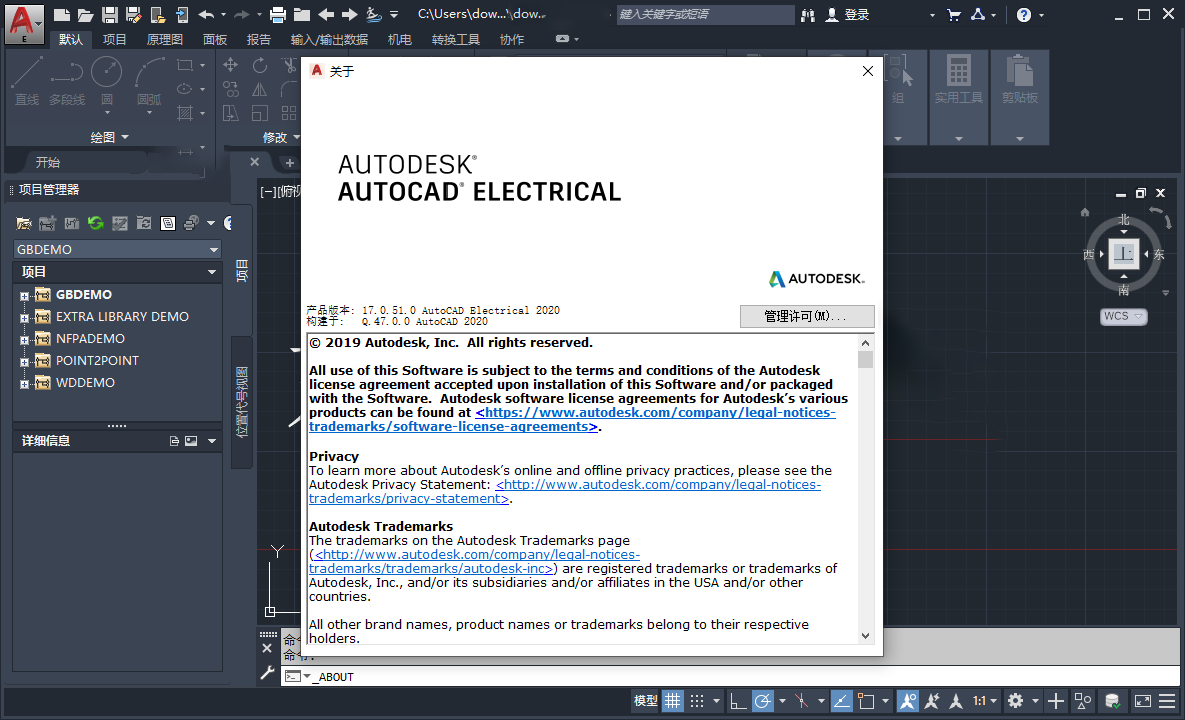This screenshot has height=720, width=1185.
Task: Collapse the Details (详细信息) section arrow
Action: click(212, 441)
